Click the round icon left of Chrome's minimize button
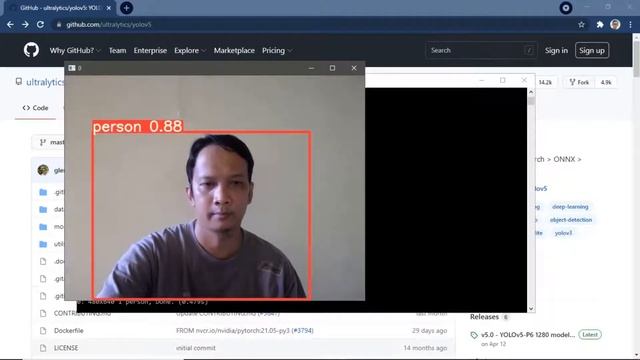Screen dimensions: 640x360 (x=565, y=8)
